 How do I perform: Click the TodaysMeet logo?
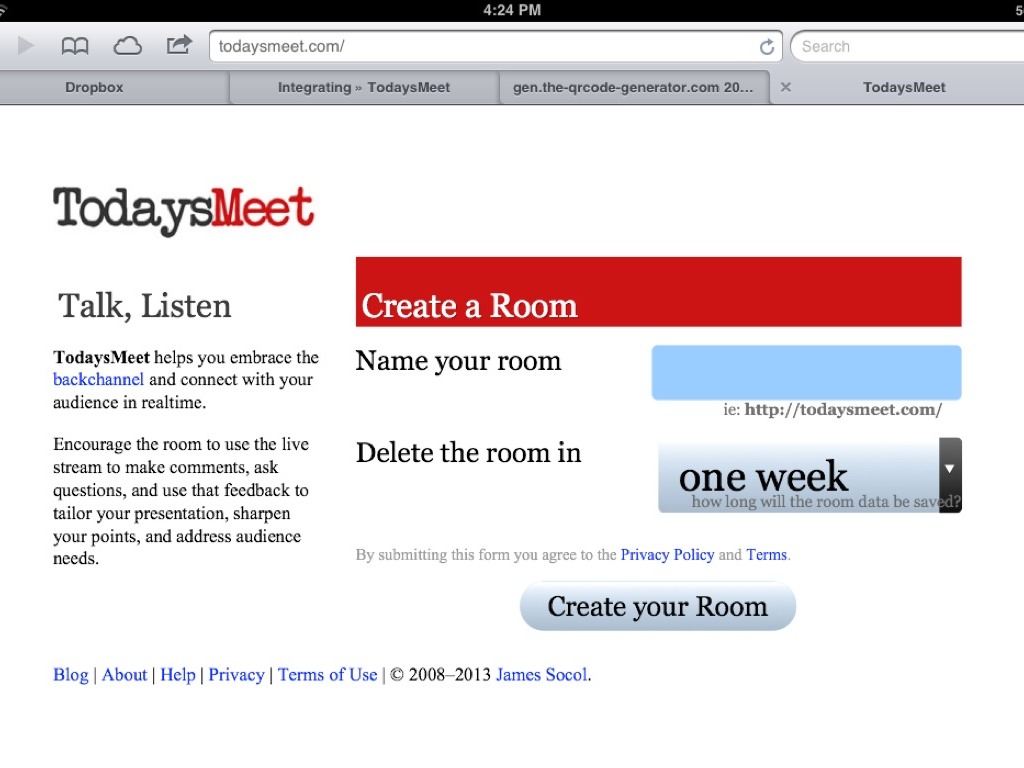tap(184, 210)
